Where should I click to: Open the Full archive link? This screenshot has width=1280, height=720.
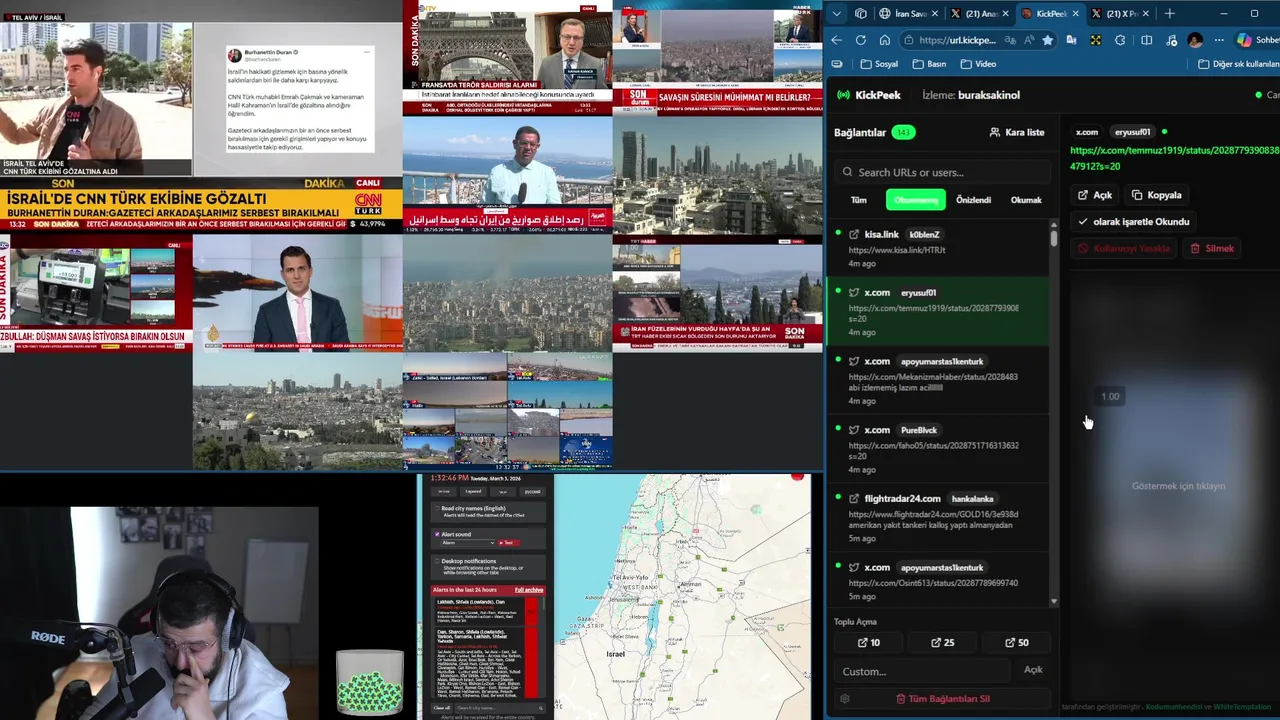[x=529, y=590]
